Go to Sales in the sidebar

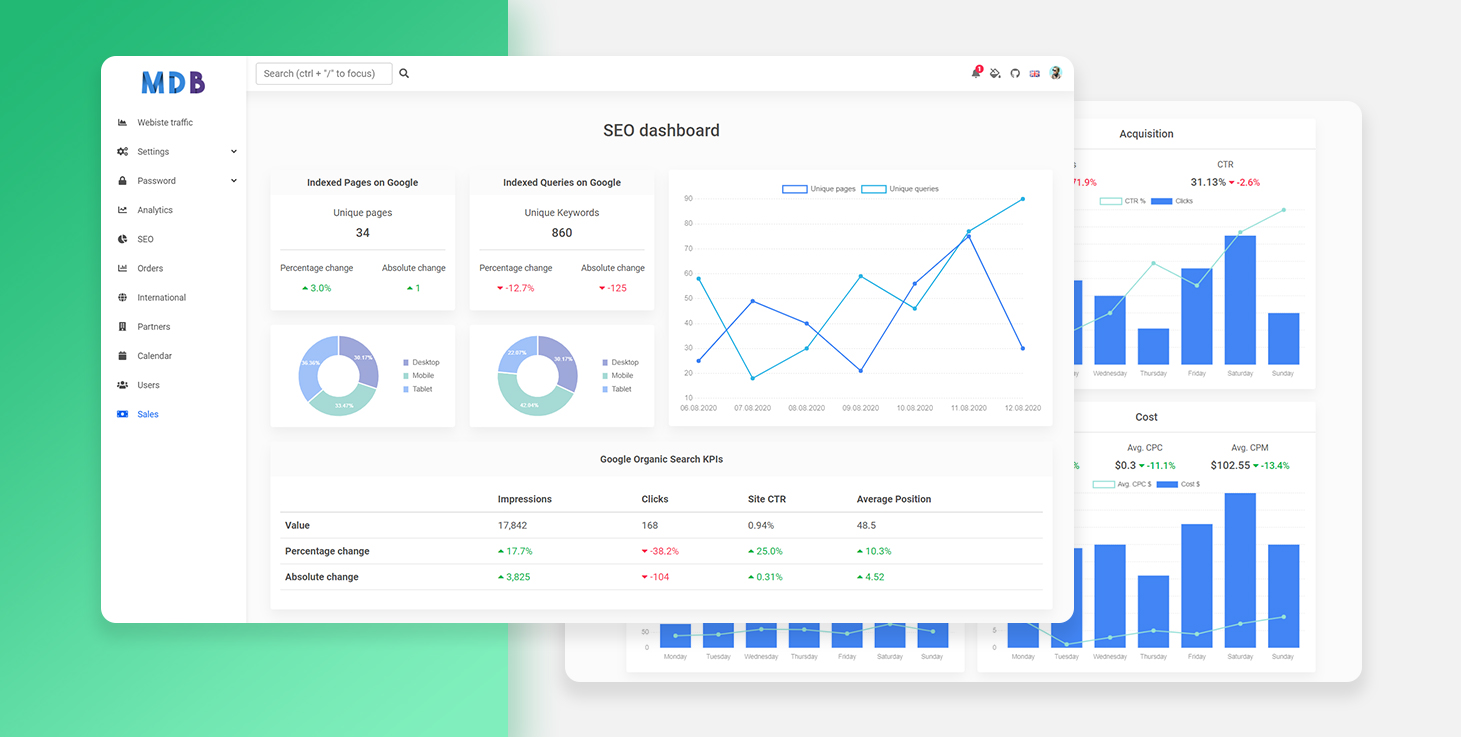coord(148,414)
